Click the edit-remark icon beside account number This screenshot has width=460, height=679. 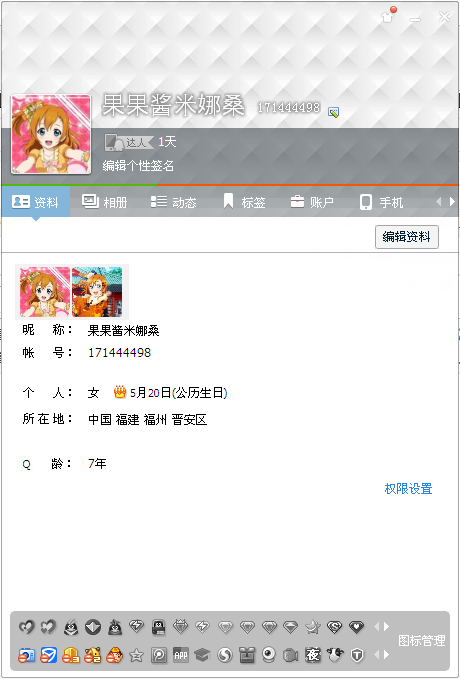333,113
